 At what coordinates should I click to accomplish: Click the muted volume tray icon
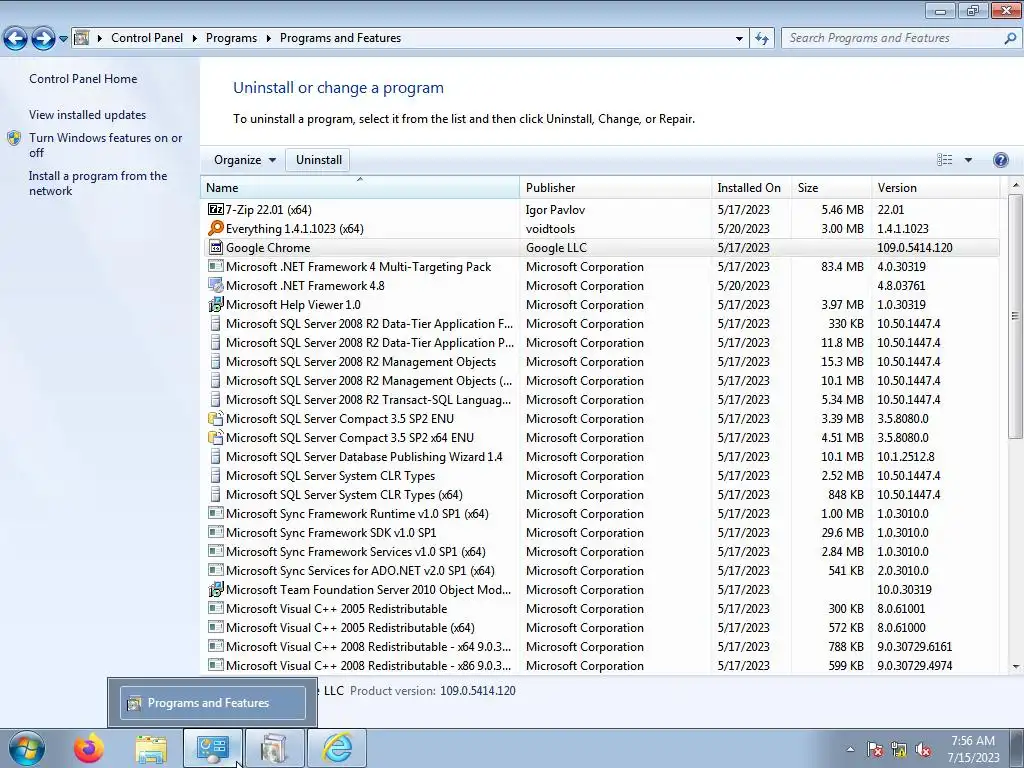[x=923, y=749]
